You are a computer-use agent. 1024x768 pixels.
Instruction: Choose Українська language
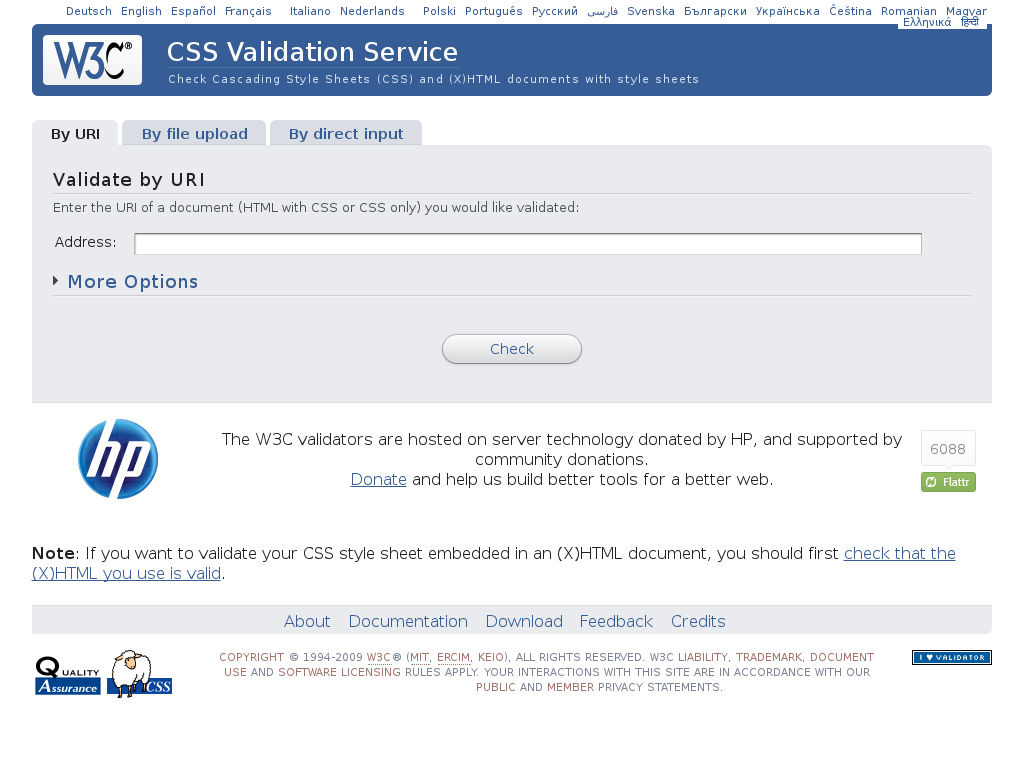(788, 11)
